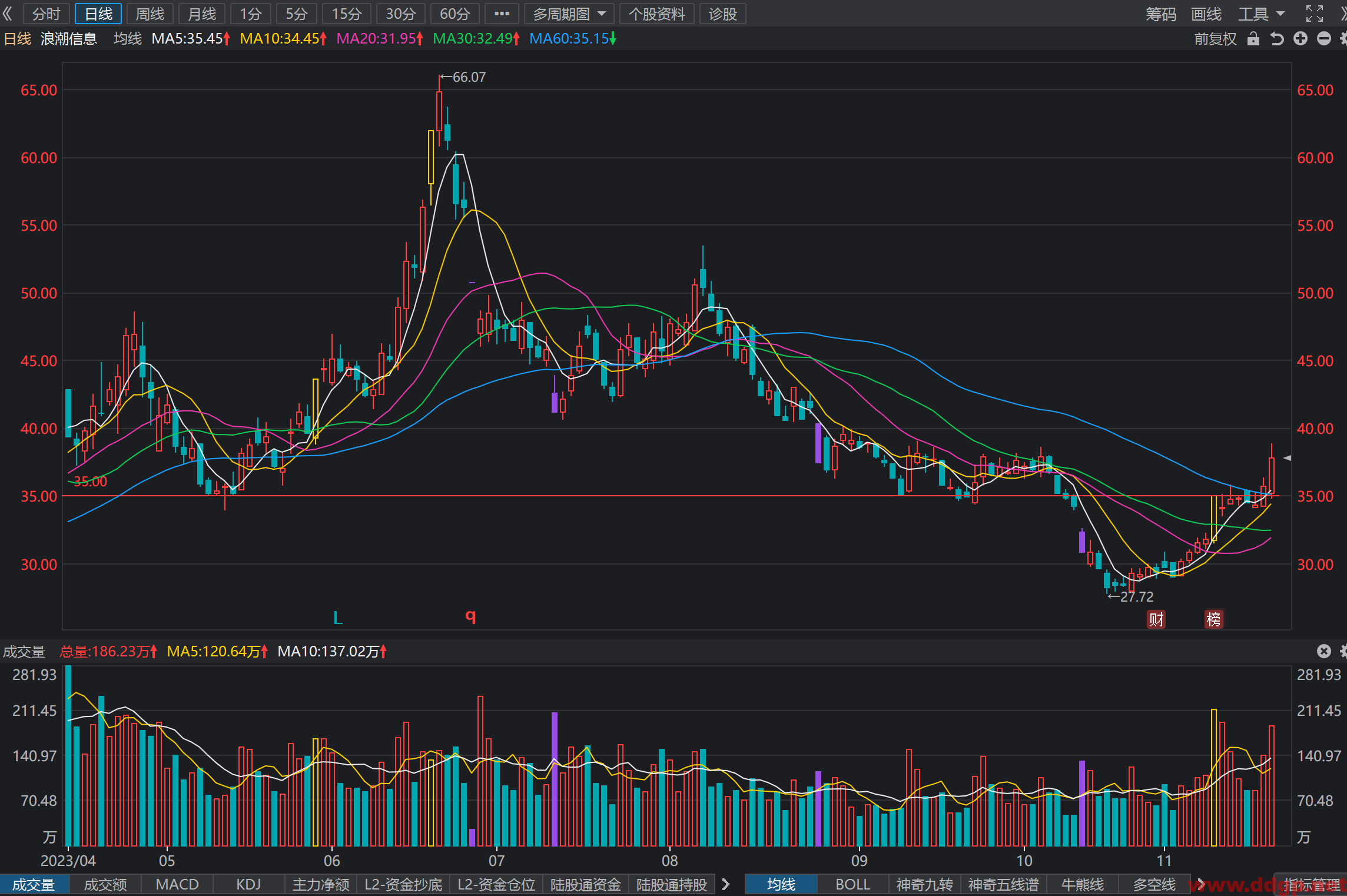Click current-price arrow on right axis
1347x896 pixels.
1288,457
